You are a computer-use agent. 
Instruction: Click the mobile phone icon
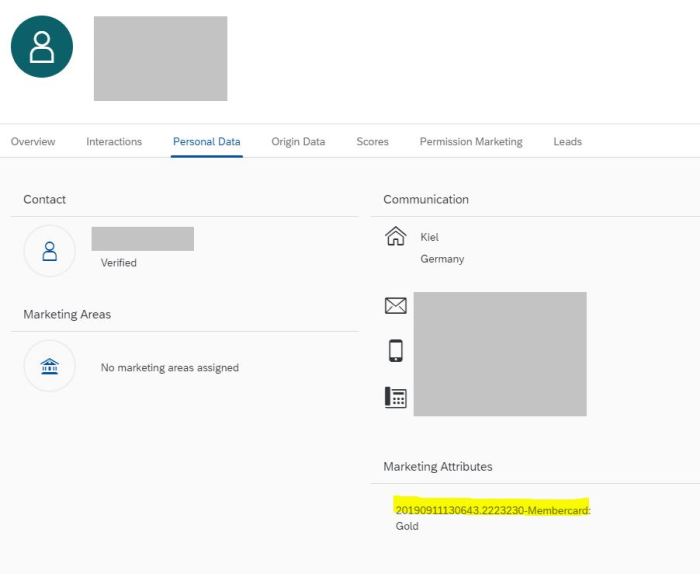pos(396,350)
